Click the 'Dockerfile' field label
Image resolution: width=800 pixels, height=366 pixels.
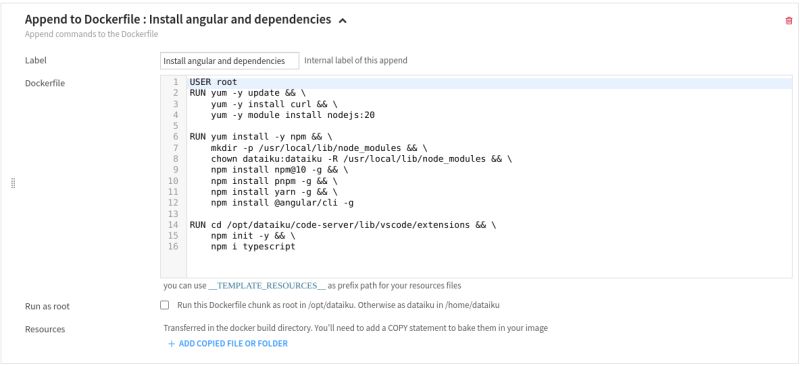pos(45,83)
